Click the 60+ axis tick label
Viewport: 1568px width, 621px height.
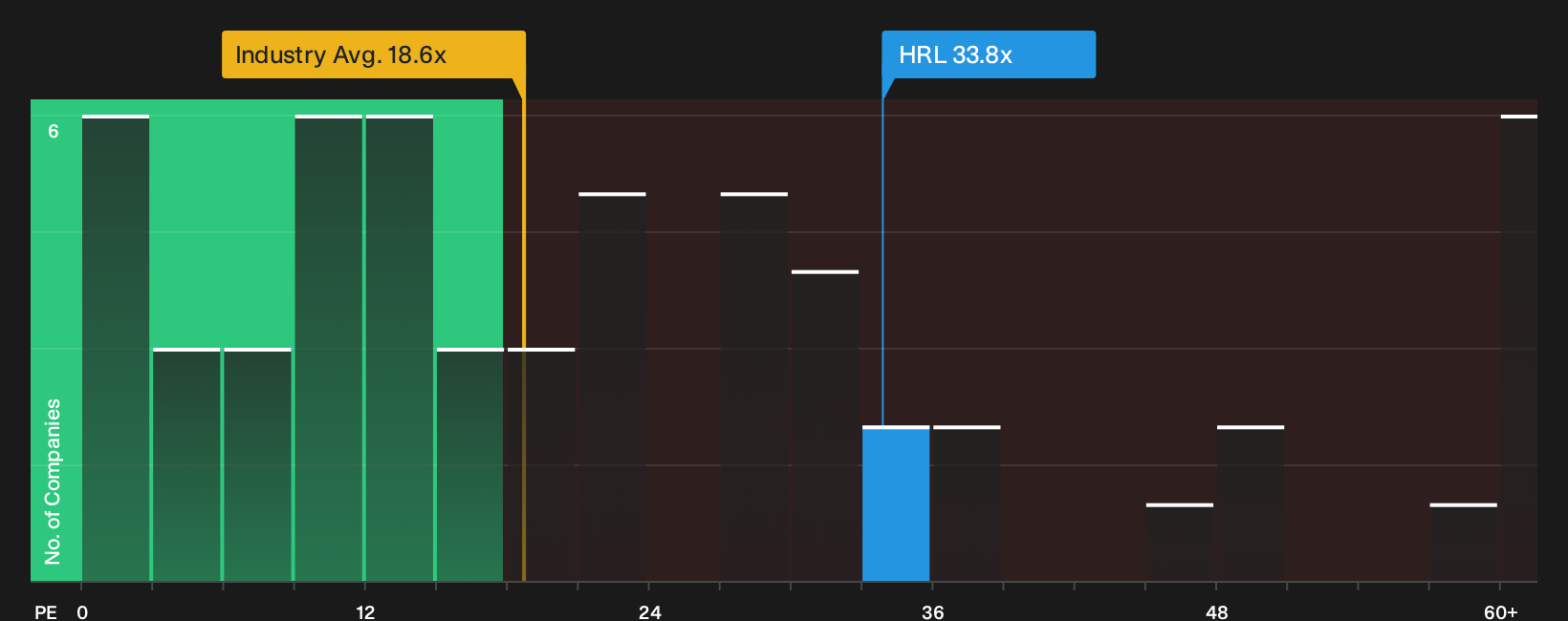(x=1500, y=611)
